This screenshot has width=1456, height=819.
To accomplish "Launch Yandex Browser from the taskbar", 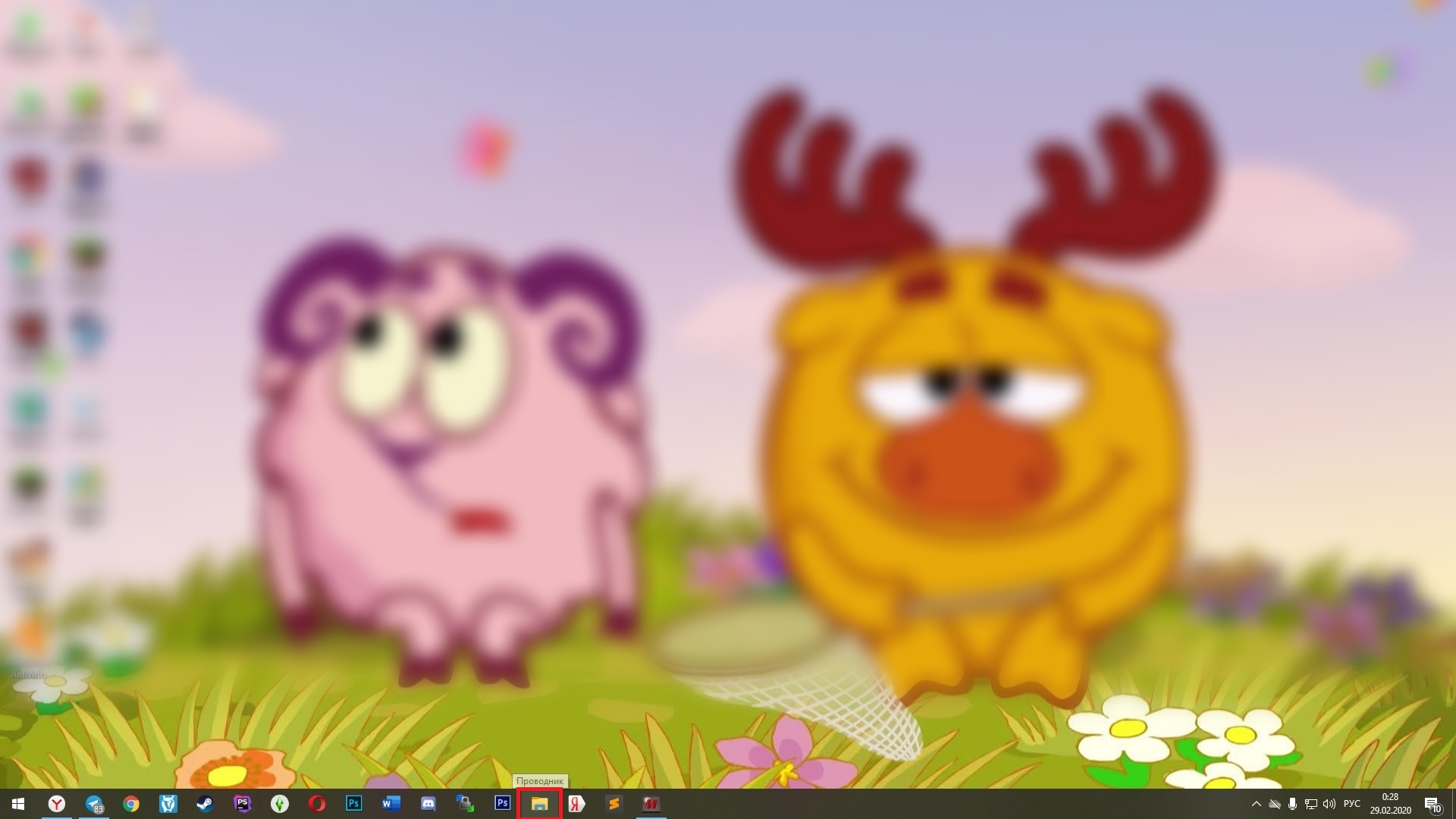I will (x=57, y=804).
